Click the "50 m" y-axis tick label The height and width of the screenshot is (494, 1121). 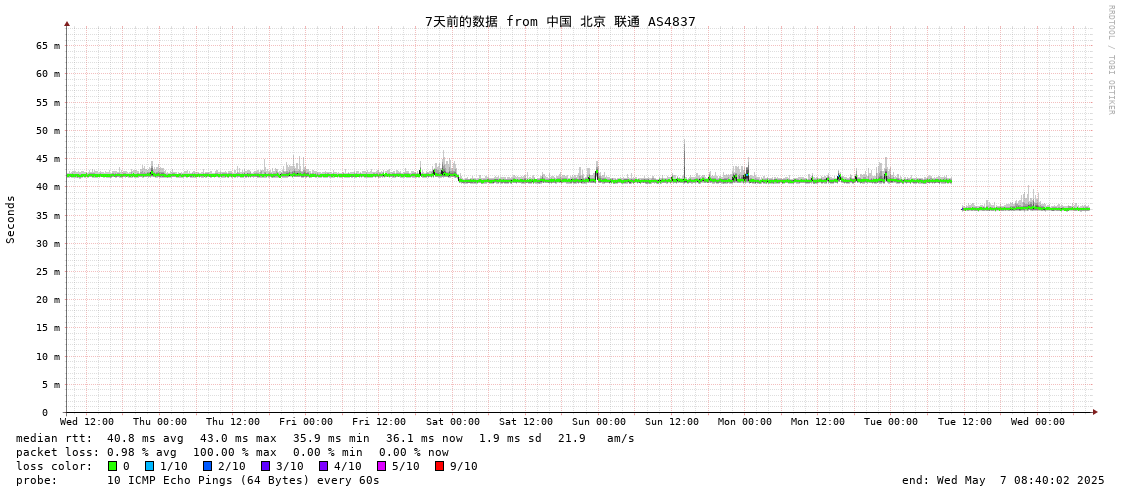pos(48,130)
